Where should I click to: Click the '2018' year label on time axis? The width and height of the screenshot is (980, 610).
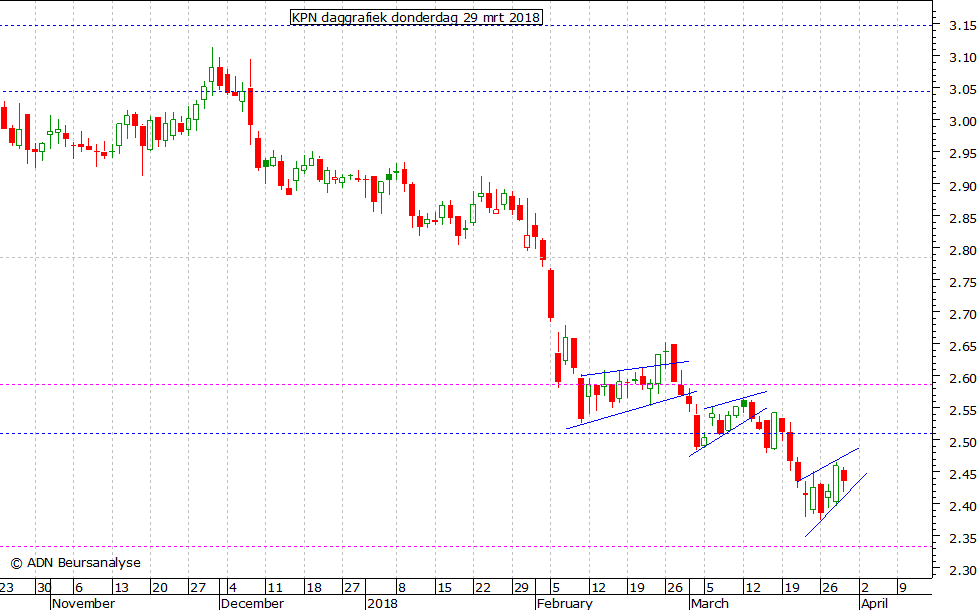382,603
